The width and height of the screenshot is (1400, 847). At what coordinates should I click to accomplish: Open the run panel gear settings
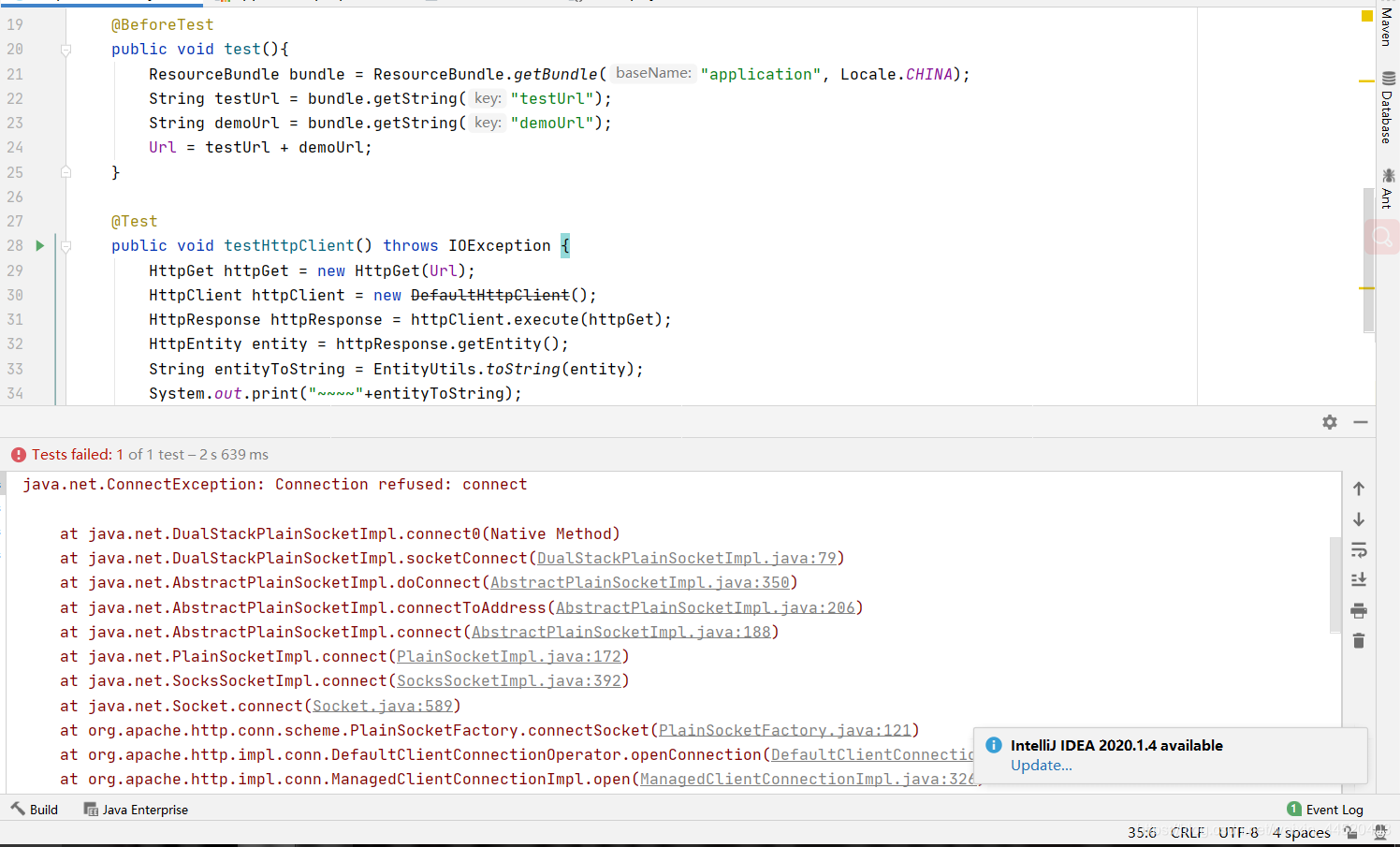tap(1330, 422)
